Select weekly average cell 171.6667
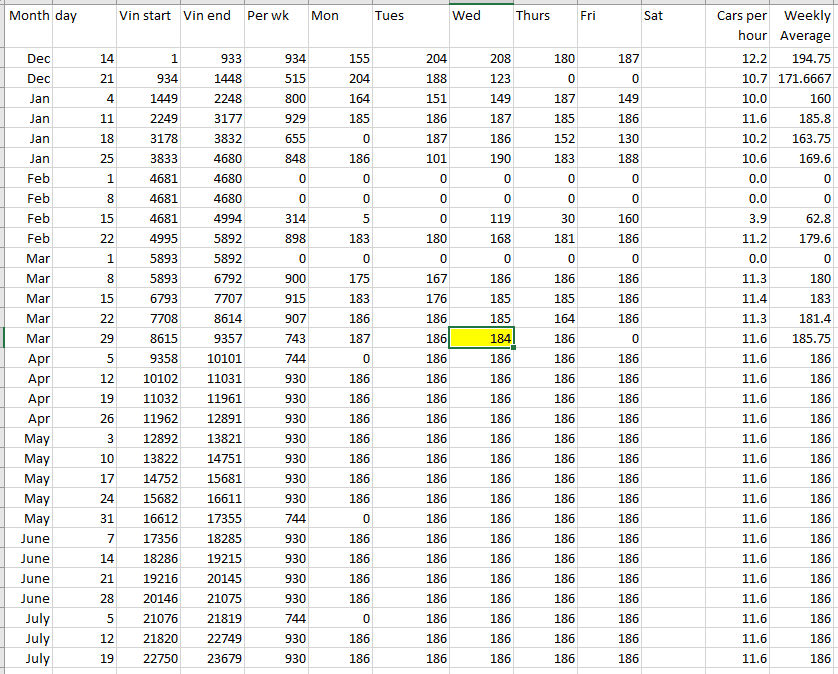Screen dimensions: 838x674 click(804, 79)
